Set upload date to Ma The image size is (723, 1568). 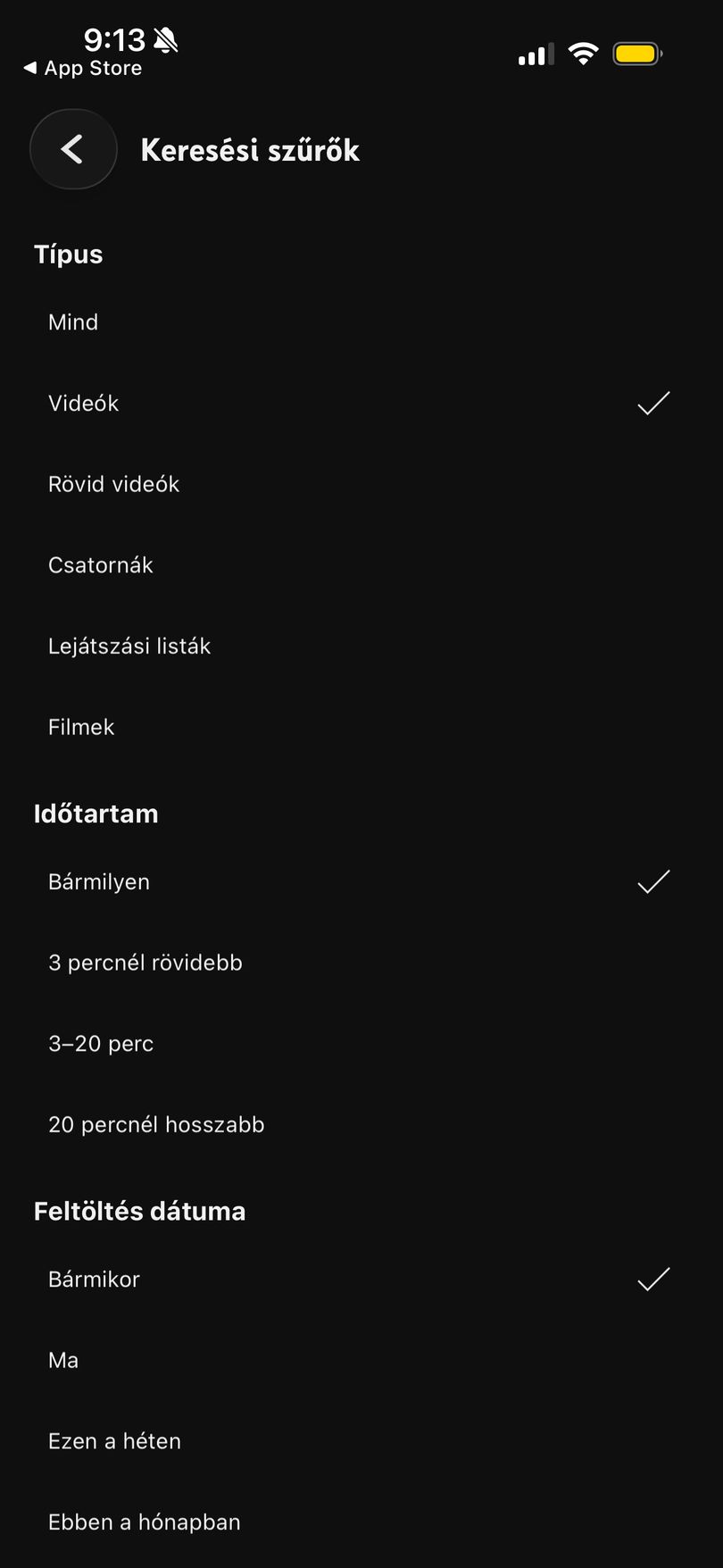coord(361,1360)
